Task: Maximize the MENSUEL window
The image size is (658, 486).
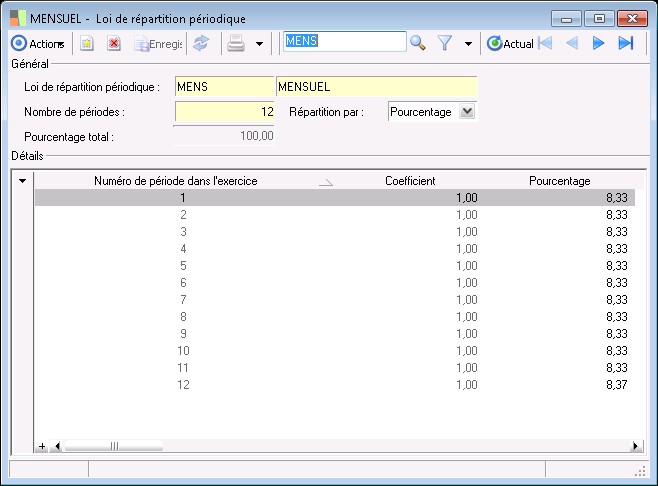Action: 599,19
